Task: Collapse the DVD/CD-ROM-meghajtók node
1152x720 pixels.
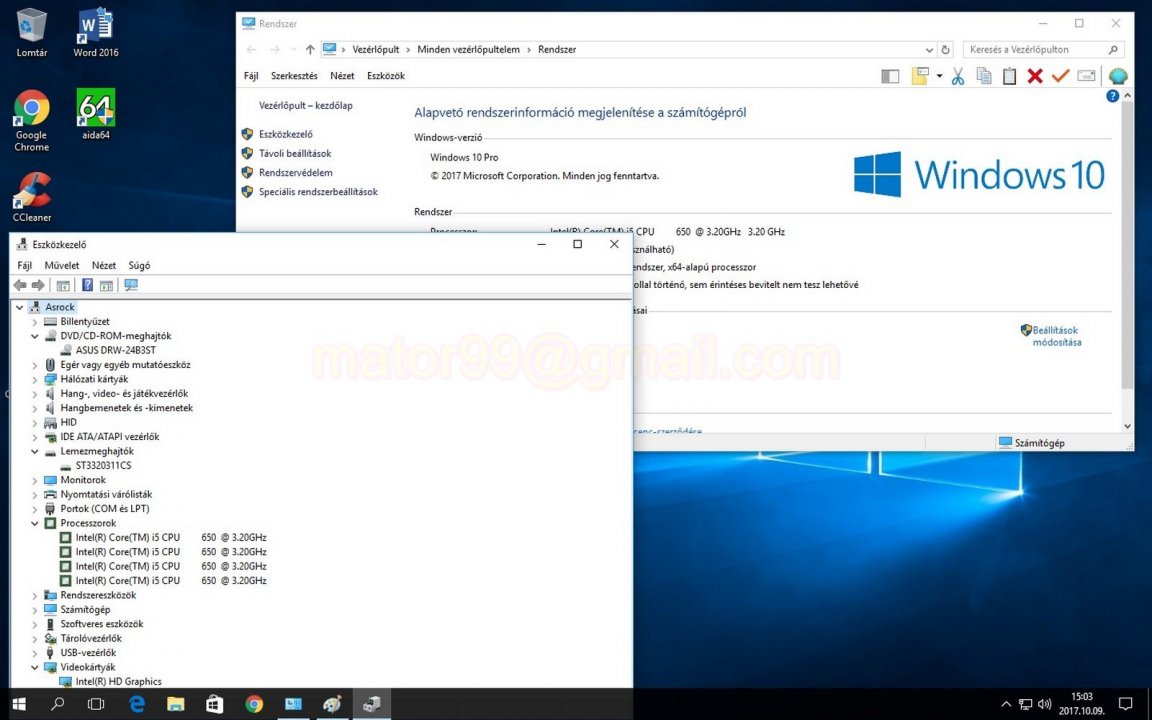Action: pyautogui.click(x=35, y=336)
